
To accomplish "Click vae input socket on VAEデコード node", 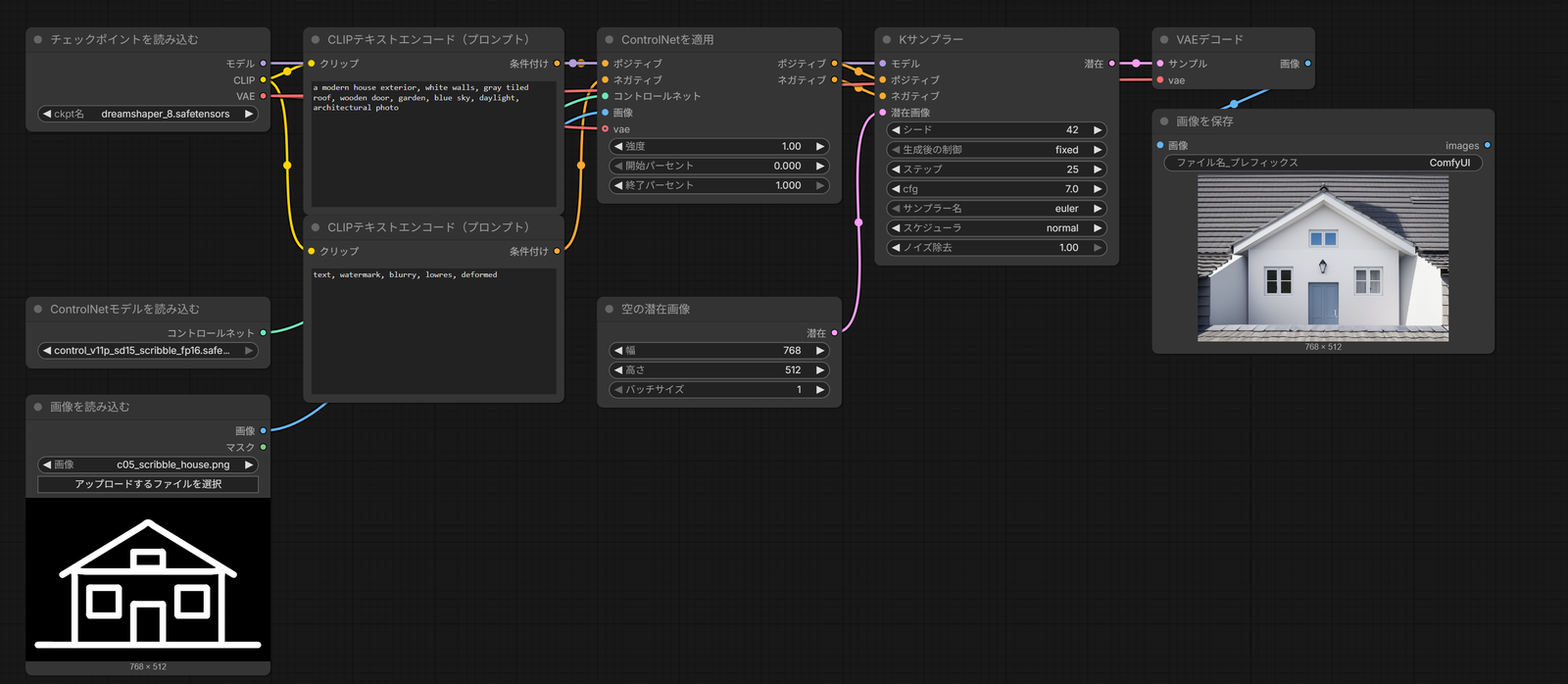I will 1160,80.
